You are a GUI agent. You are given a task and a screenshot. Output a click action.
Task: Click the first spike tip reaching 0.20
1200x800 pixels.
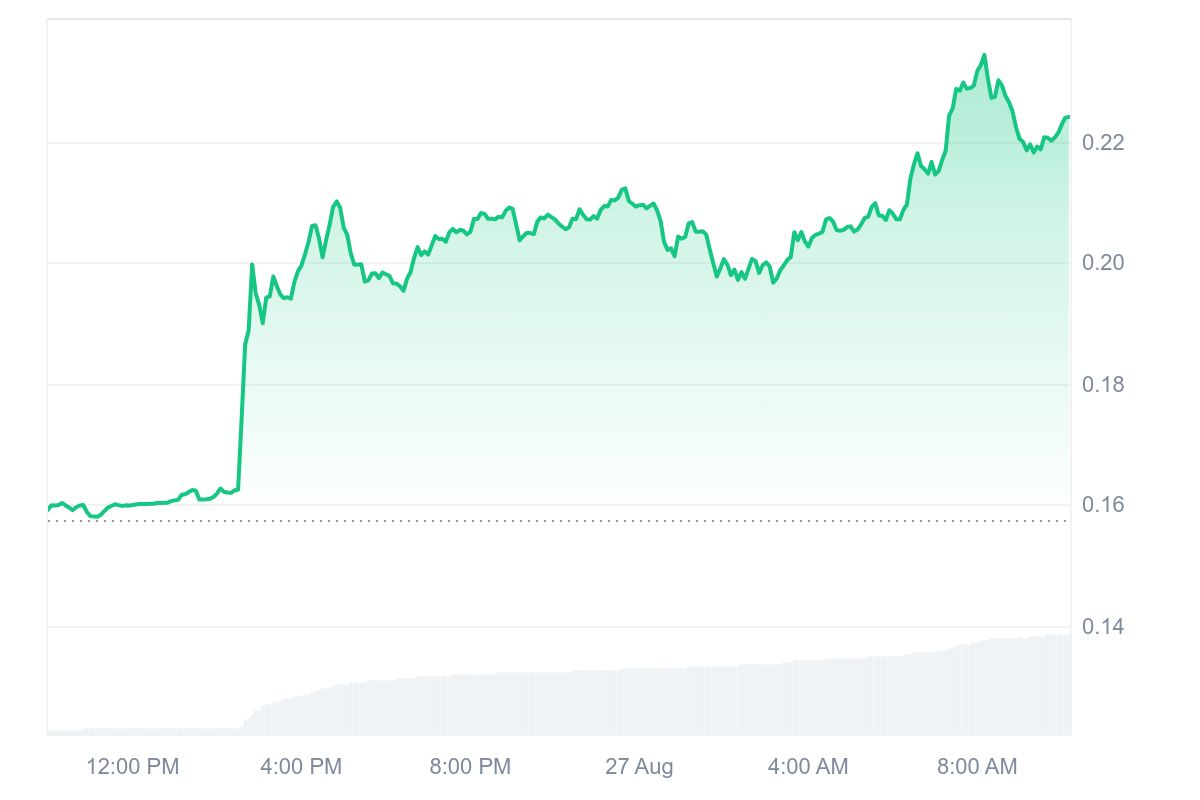252,264
